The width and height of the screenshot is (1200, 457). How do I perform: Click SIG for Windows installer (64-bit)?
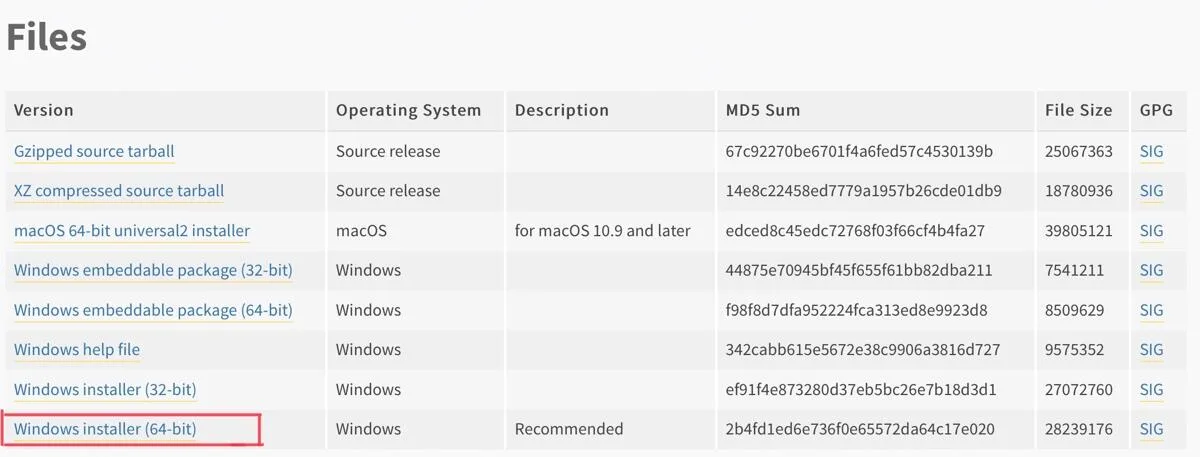pos(1151,429)
